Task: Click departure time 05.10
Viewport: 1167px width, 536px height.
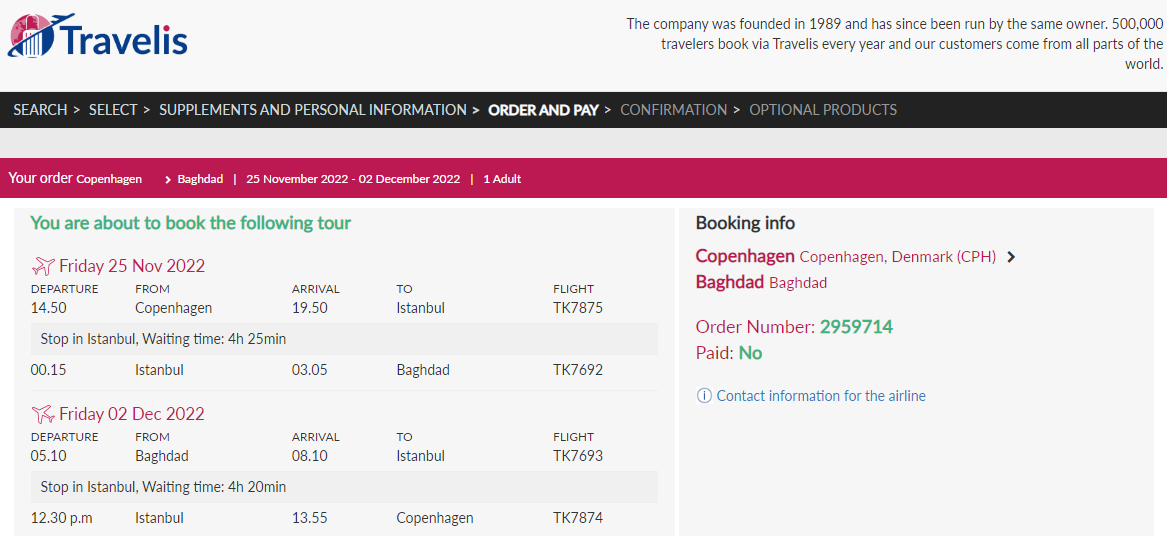Action: click(48, 456)
